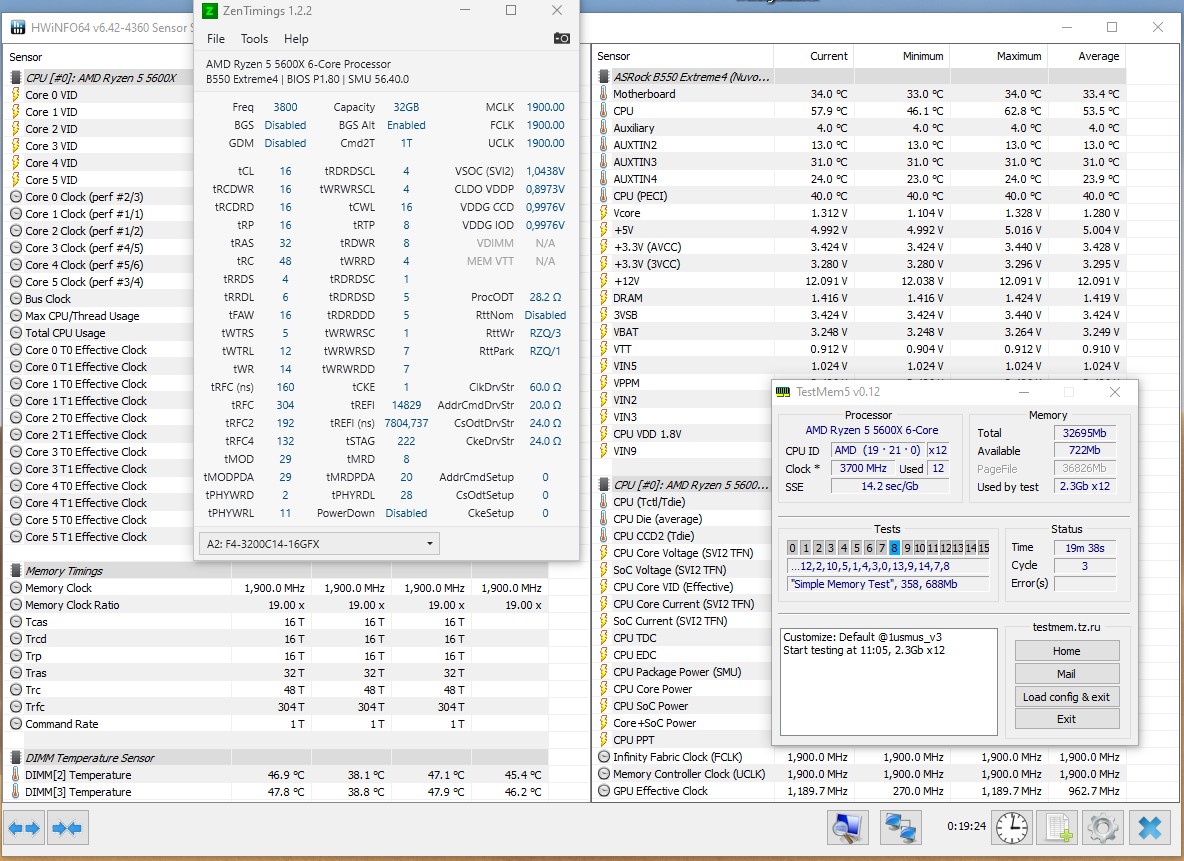Click the blue X close sensors icon
This screenshot has width=1184, height=861.
click(x=1150, y=829)
